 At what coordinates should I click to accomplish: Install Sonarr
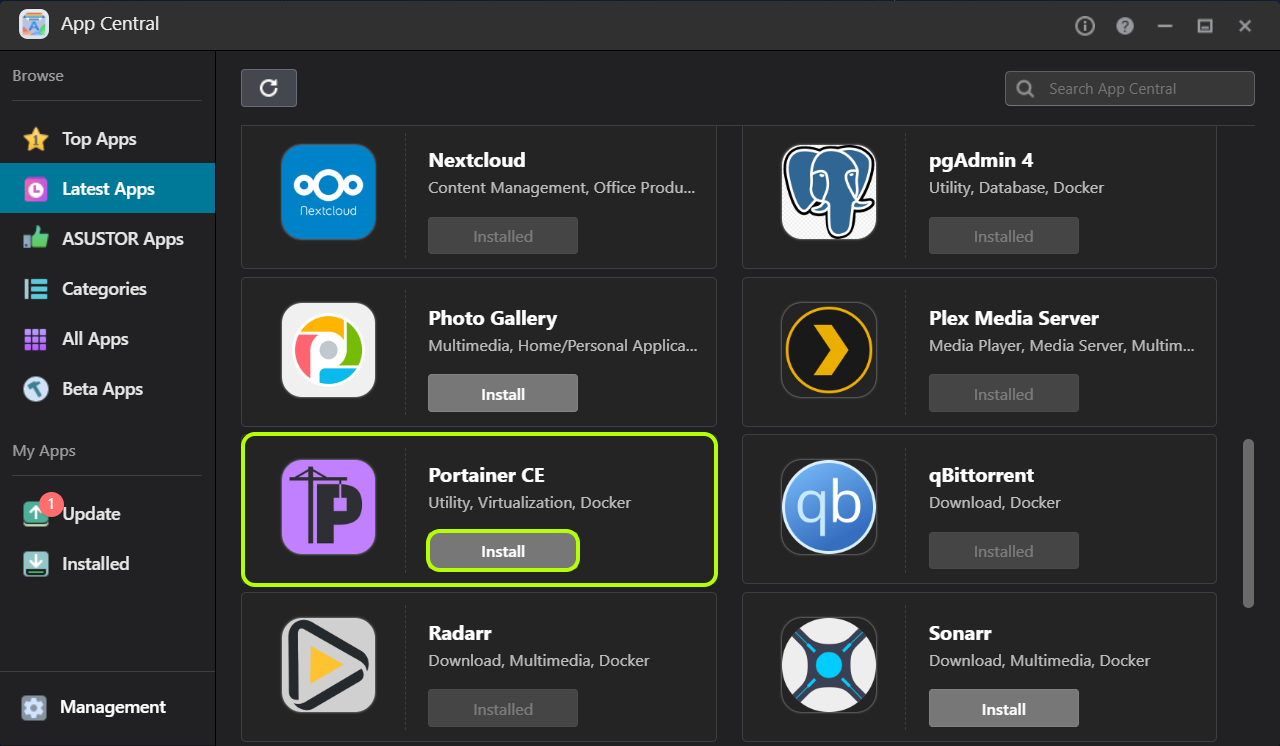[x=1004, y=709]
